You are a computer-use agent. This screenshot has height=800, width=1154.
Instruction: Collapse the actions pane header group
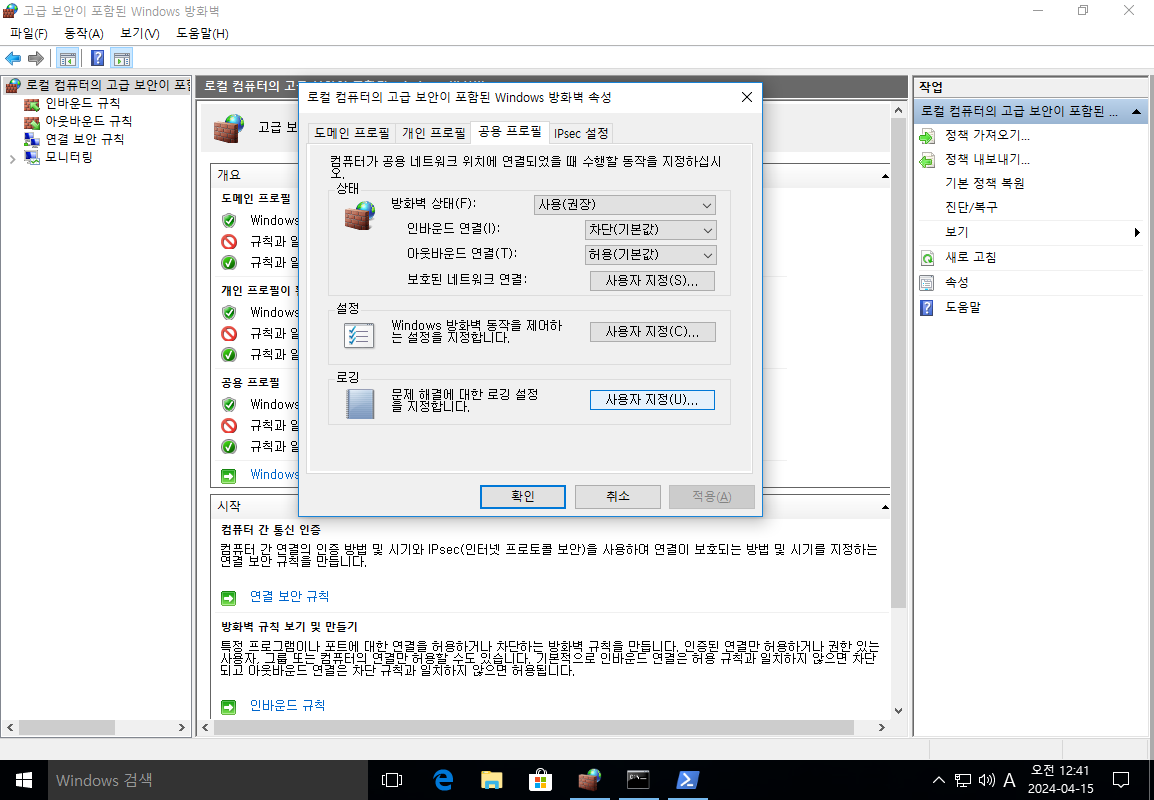[x=1136, y=112]
